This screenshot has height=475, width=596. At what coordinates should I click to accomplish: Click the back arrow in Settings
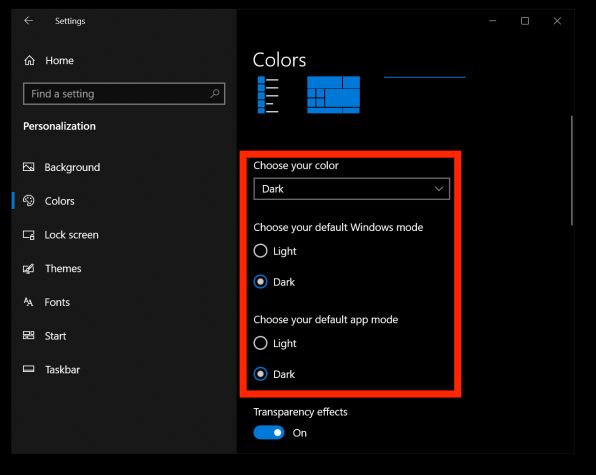tap(29, 21)
